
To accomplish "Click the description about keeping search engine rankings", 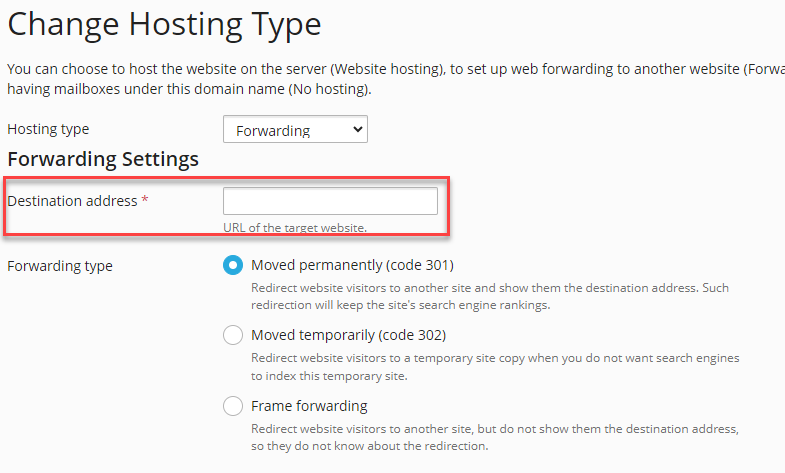I will pyautogui.click(x=490, y=296).
